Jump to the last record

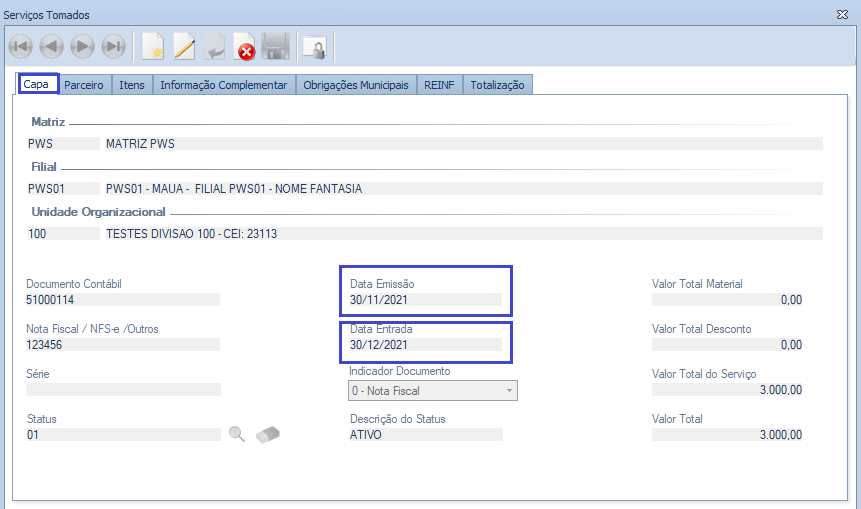click(x=114, y=47)
